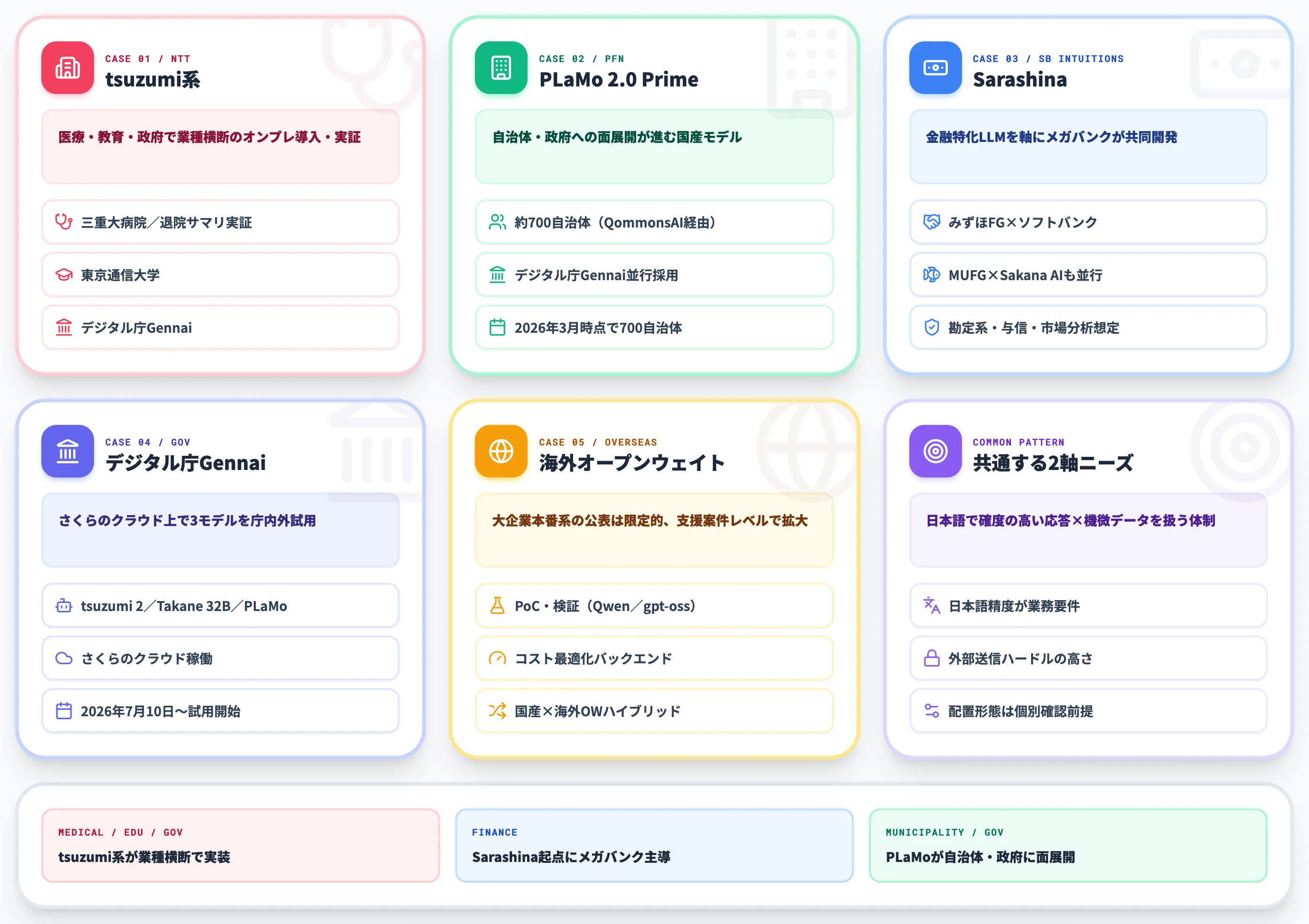Click the red tsuzumi系 hospital icon
This screenshot has height=924, width=1309.
(67, 68)
